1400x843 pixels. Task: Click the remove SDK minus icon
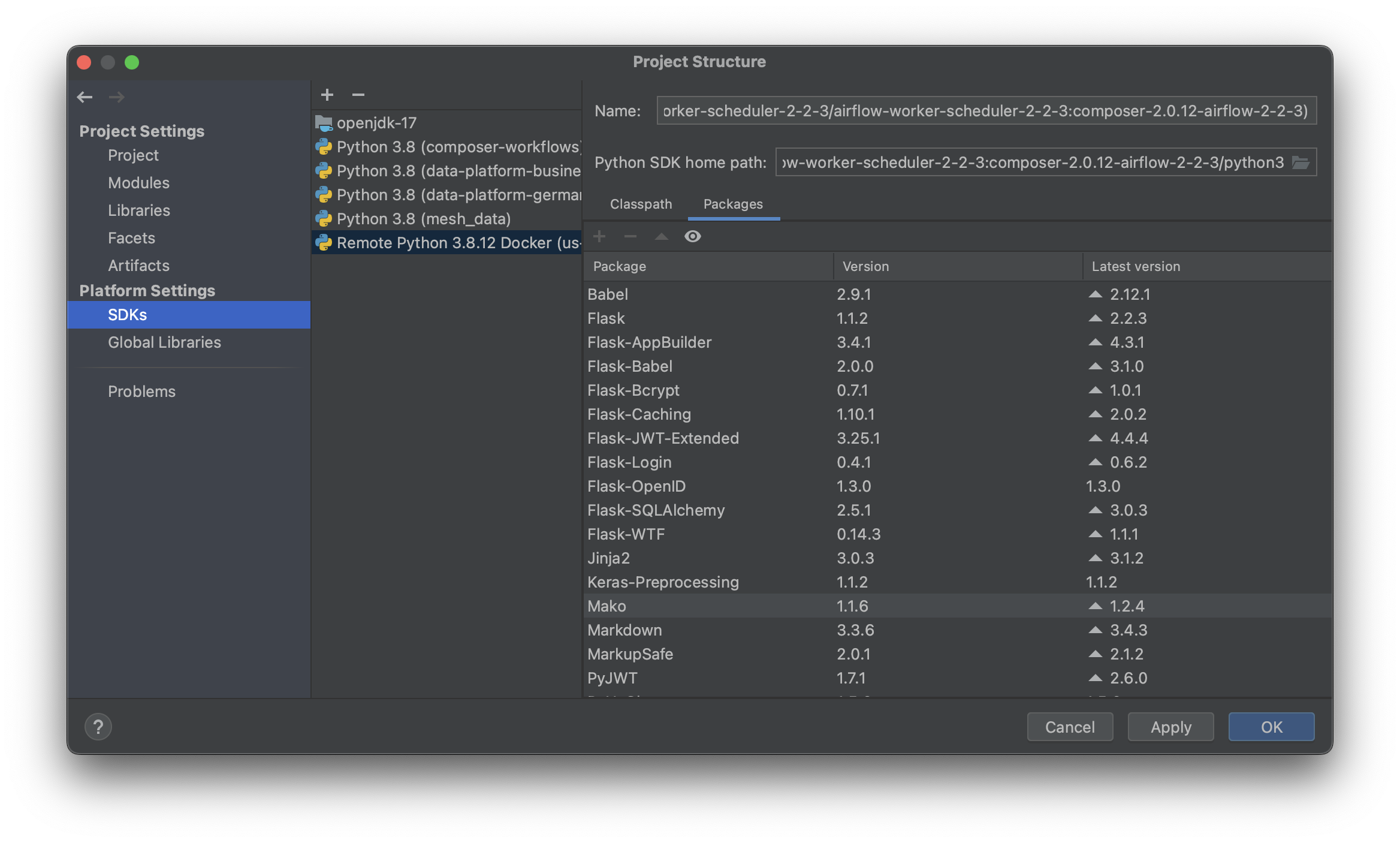tap(358, 95)
